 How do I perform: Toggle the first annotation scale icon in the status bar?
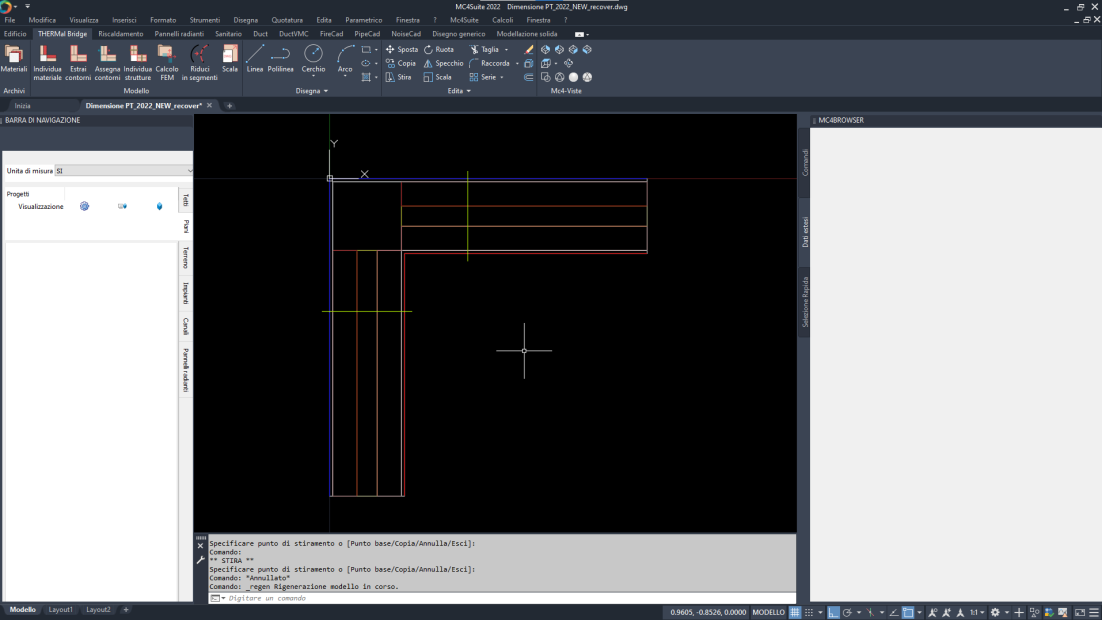pos(933,612)
